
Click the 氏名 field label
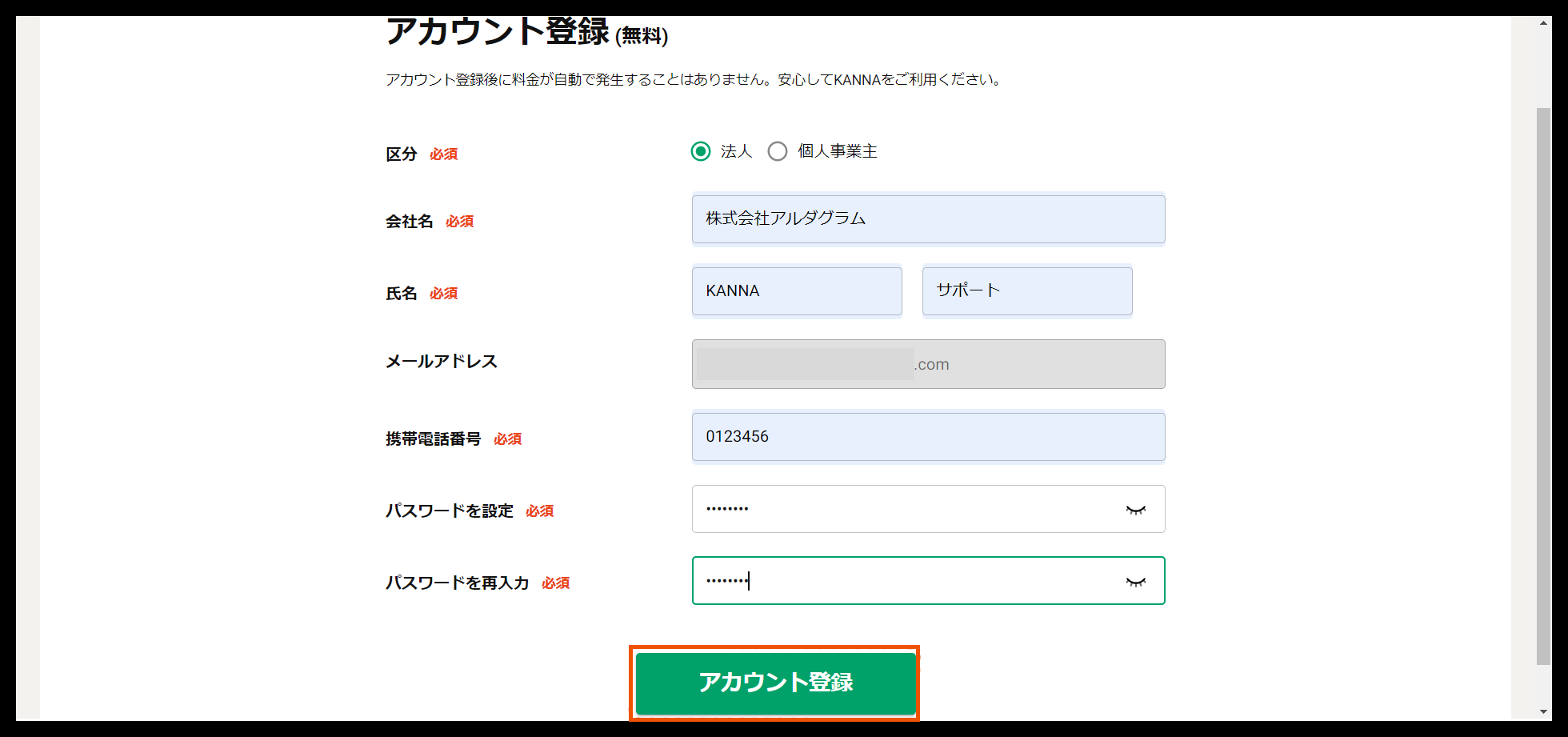(400, 293)
